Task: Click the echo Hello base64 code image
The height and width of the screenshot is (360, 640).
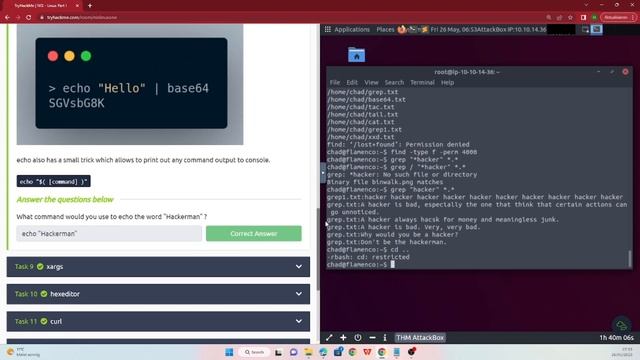Action: pyautogui.click(x=130, y=84)
